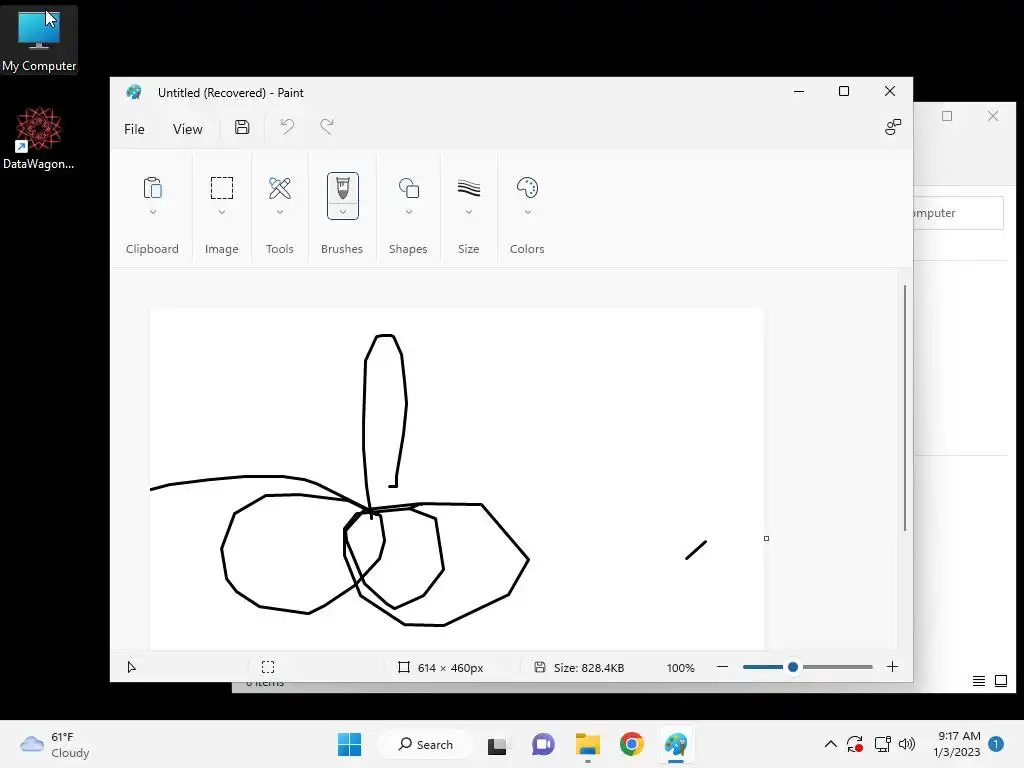
Task: Open the line Size icon
Action: click(468, 188)
